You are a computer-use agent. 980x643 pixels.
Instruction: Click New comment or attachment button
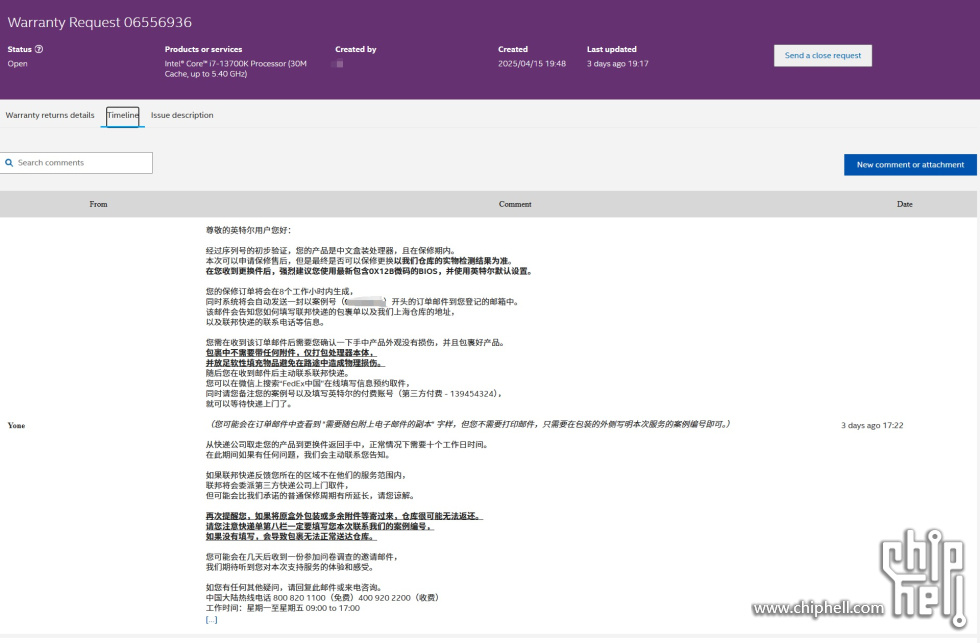pyautogui.click(x=910, y=165)
